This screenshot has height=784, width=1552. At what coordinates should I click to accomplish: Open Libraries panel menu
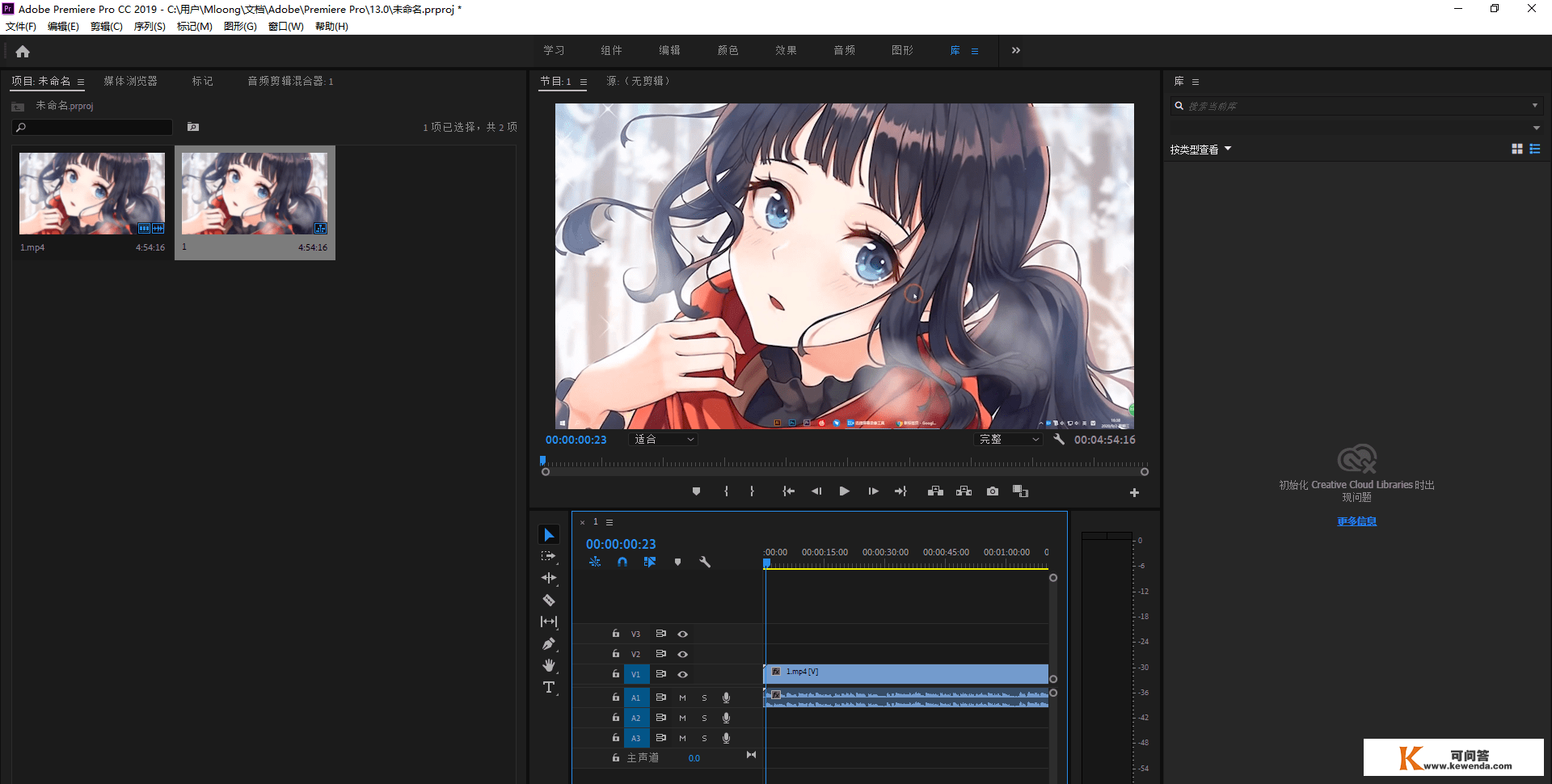1196,82
